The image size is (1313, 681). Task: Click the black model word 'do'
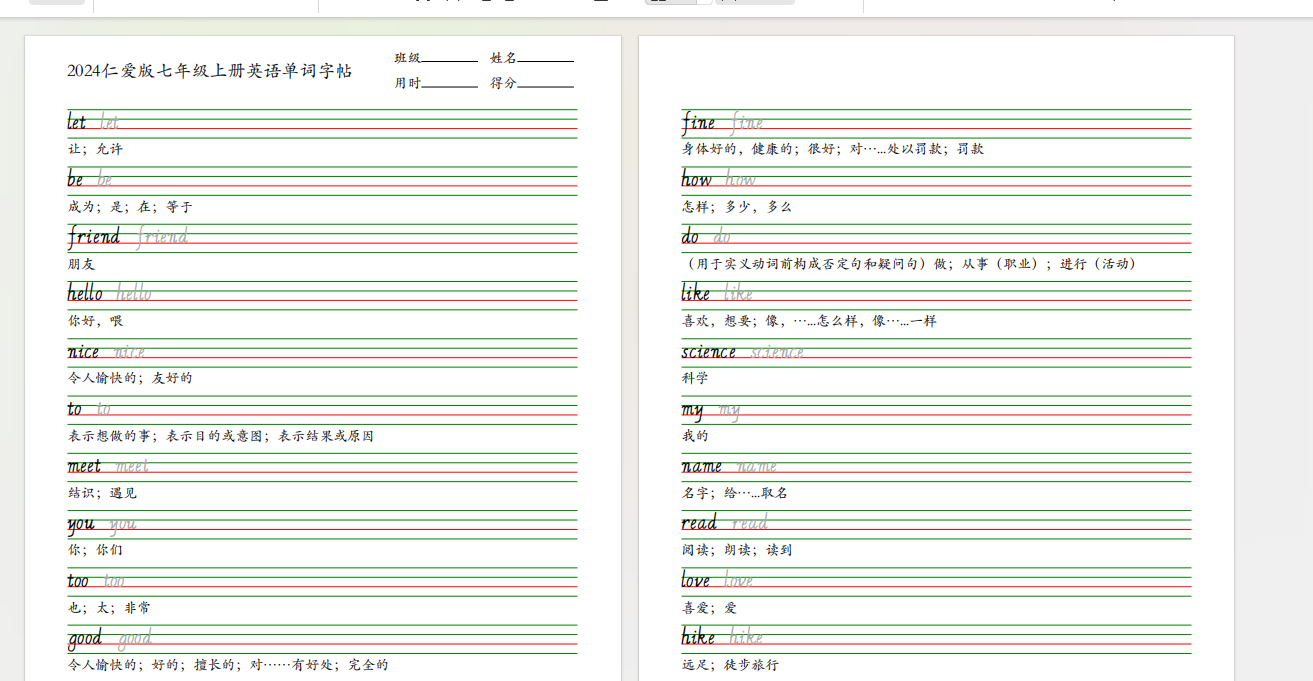(x=691, y=237)
